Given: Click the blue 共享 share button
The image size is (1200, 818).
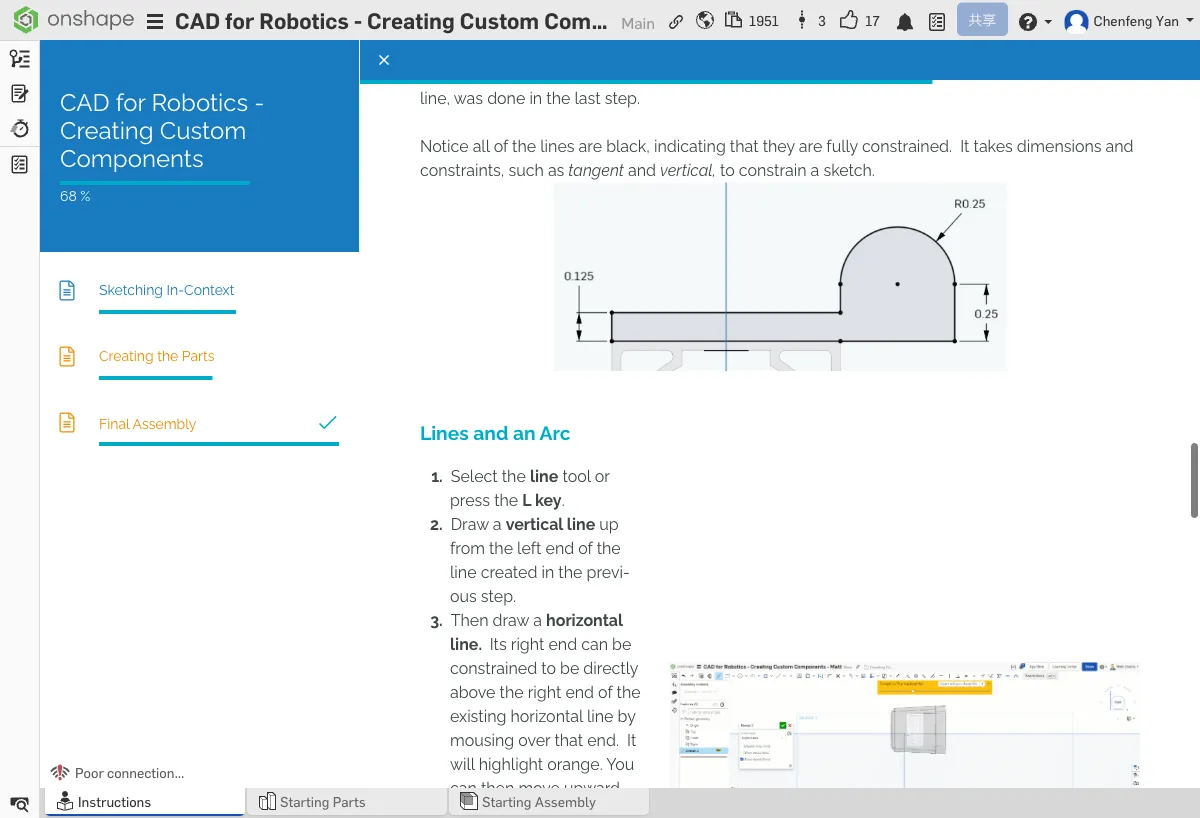Looking at the screenshot, I should tap(981, 20).
